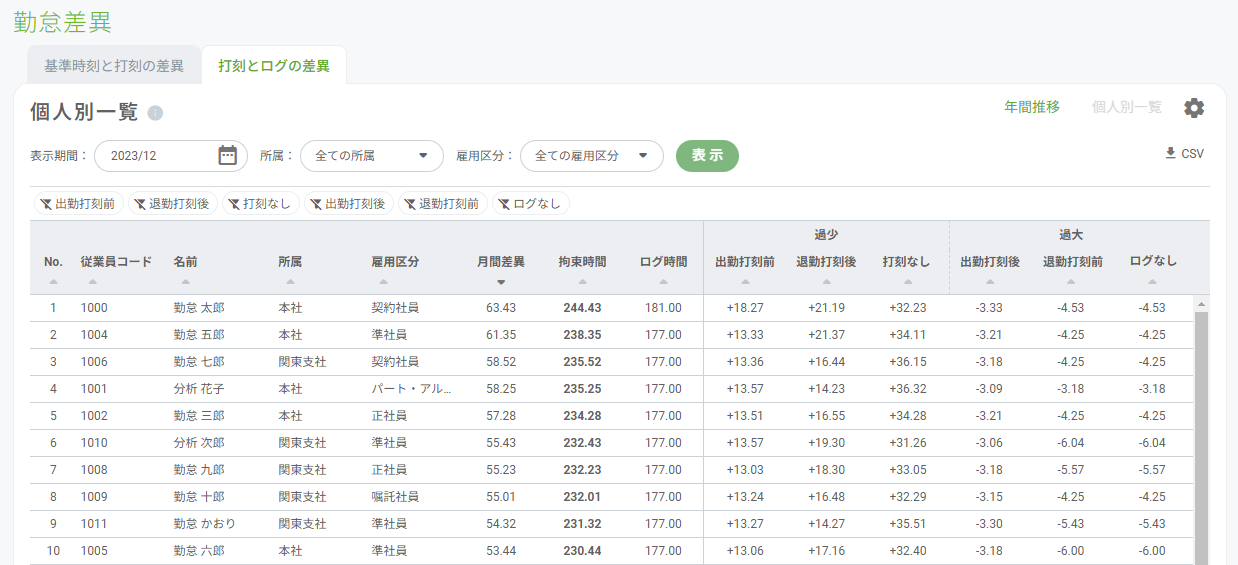This screenshot has width=1238, height=565.
Task: Click the calendar icon in date field
Action: [x=227, y=155]
